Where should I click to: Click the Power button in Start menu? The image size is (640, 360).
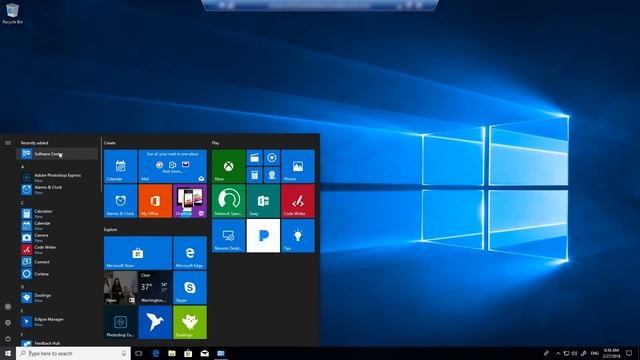8,339
